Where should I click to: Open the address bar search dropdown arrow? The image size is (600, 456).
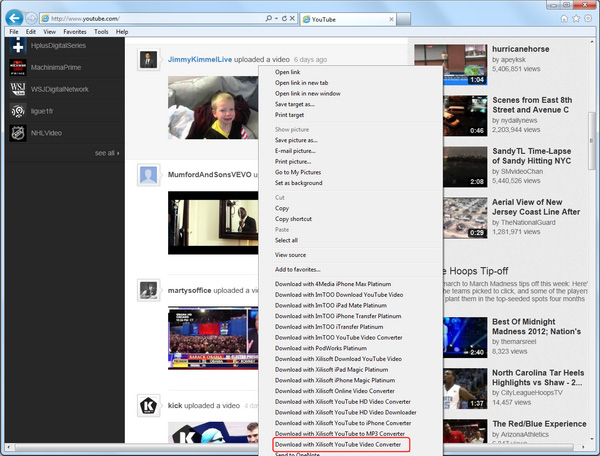[x=276, y=18]
